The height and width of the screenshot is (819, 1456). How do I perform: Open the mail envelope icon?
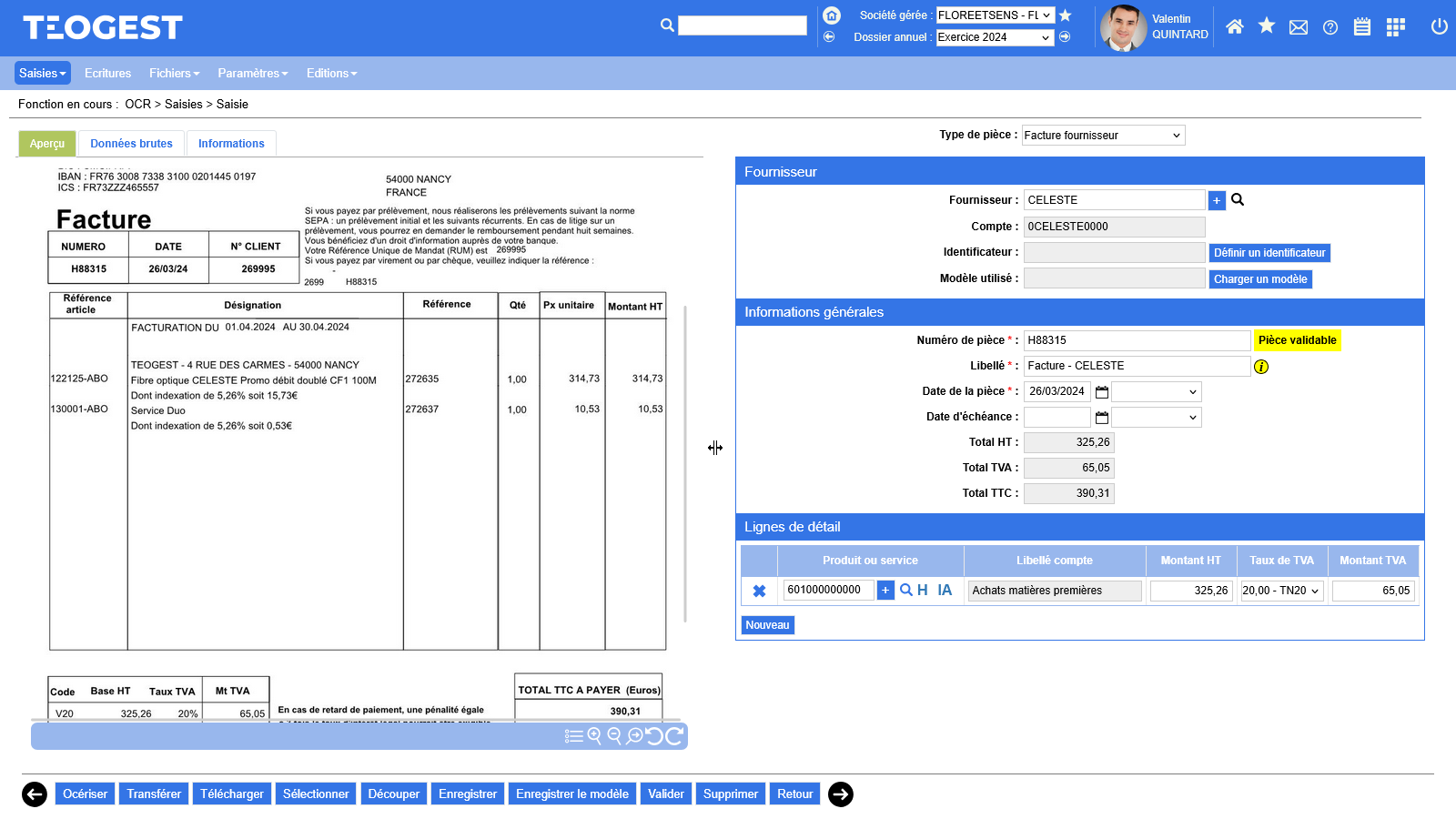[1299, 27]
